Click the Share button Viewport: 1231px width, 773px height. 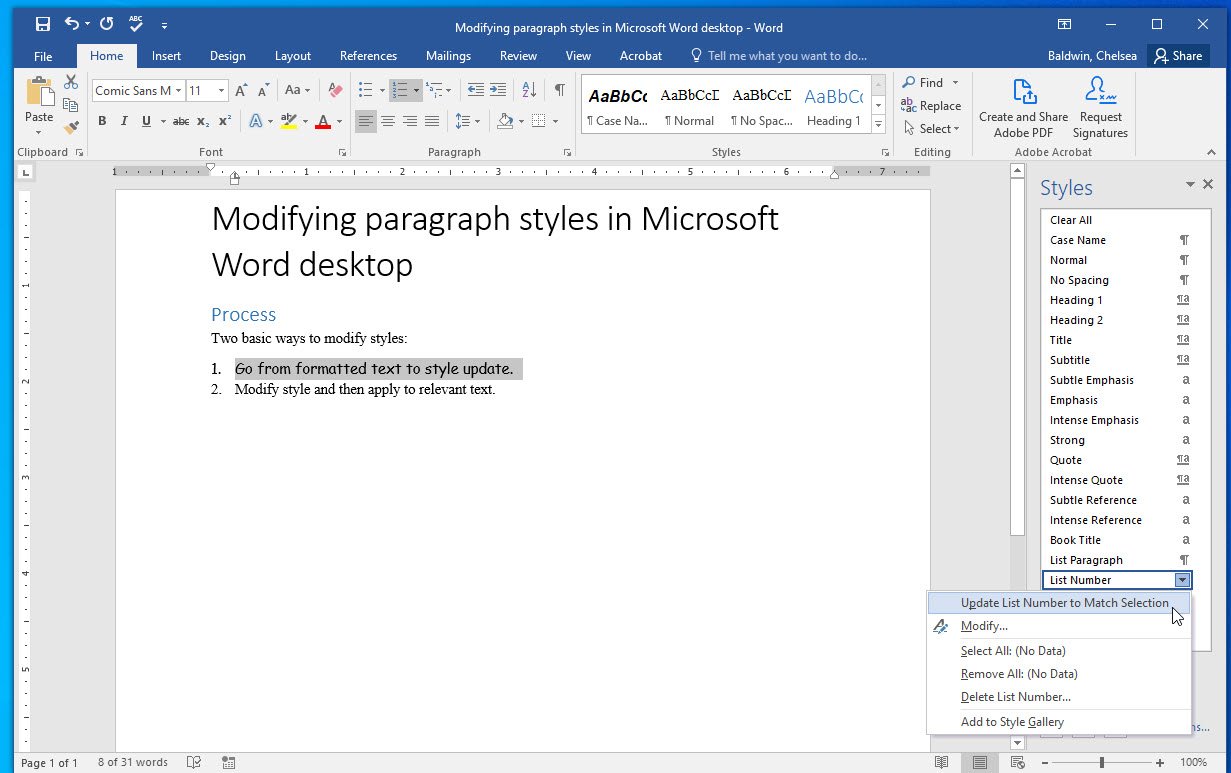pos(1178,56)
